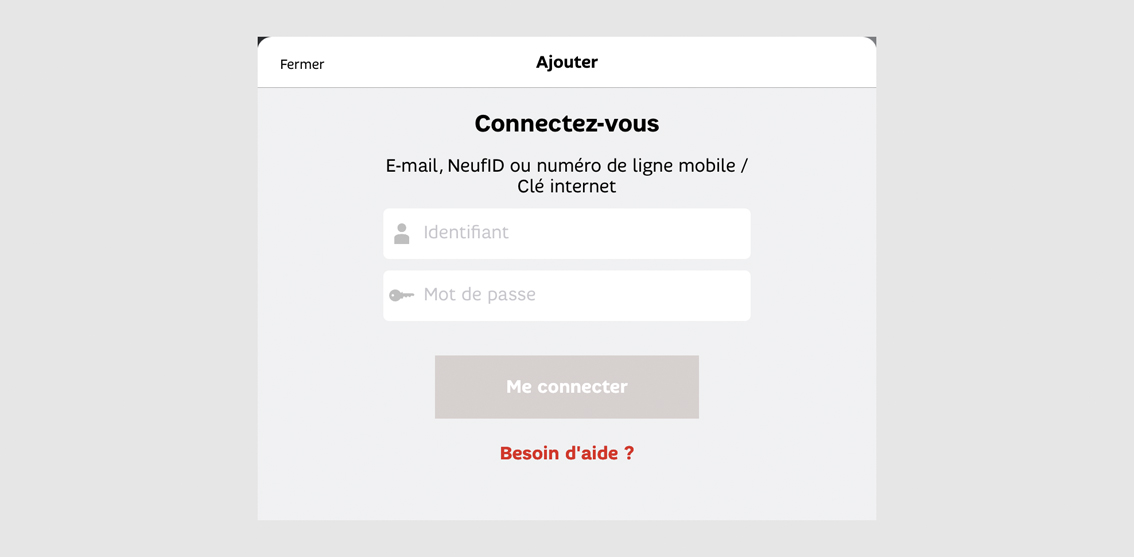Screen dimensions: 1134x557
Task: Focus the Identifiant input field
Action: [567, 234]
